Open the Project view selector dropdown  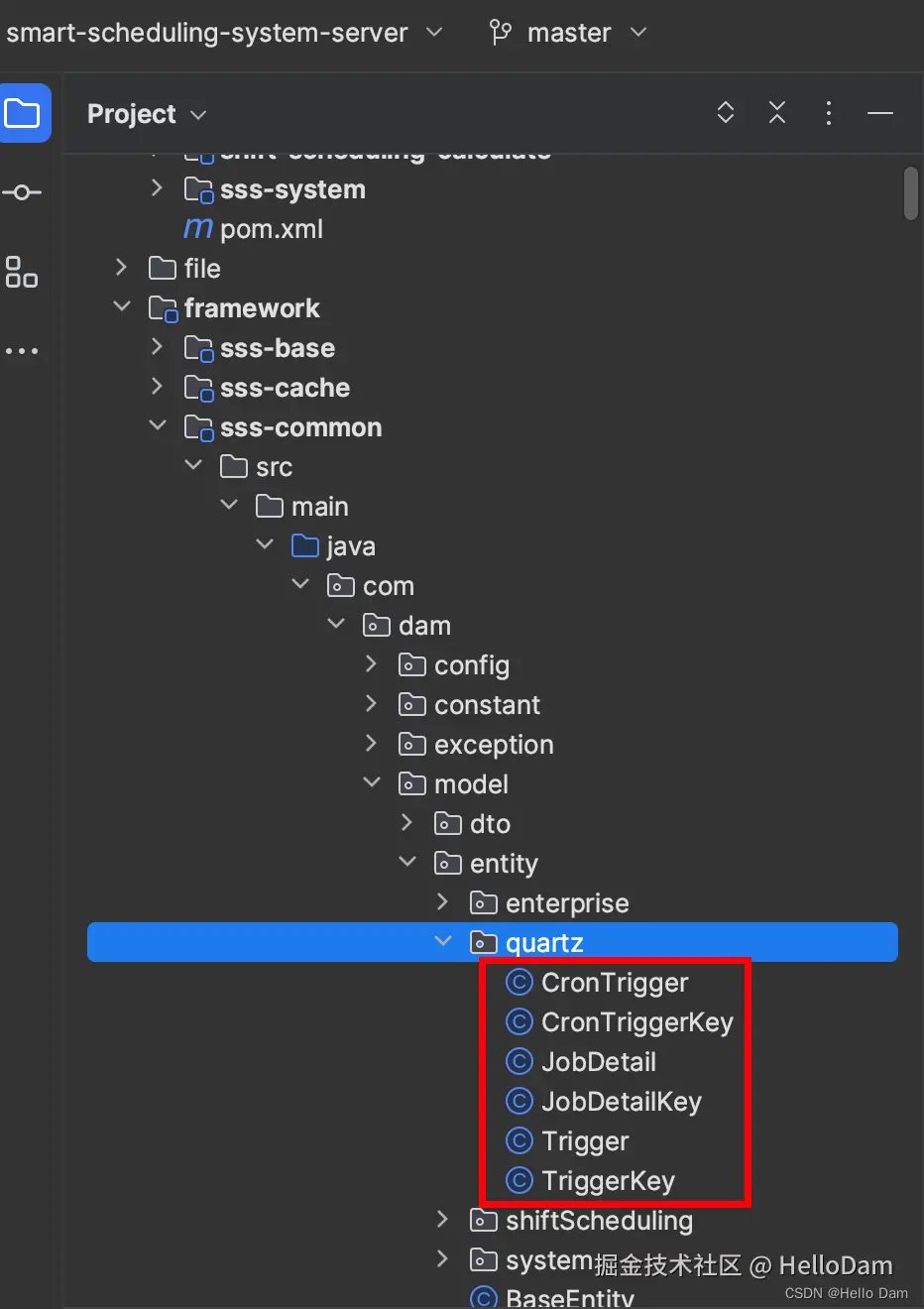tap(147, 114)
